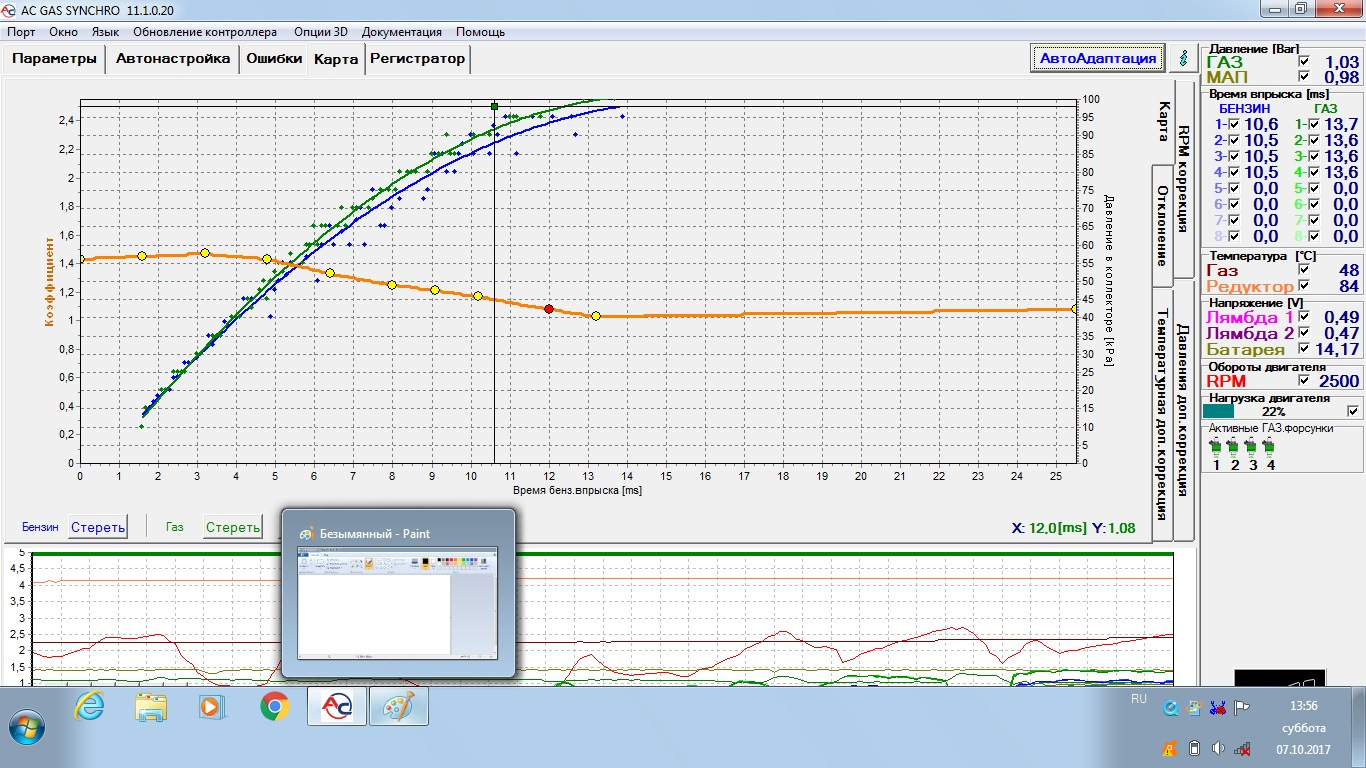Toggle the Батарея voltage checkbox
This screenshot has width=1366, height=768.
click(1303, 349)
